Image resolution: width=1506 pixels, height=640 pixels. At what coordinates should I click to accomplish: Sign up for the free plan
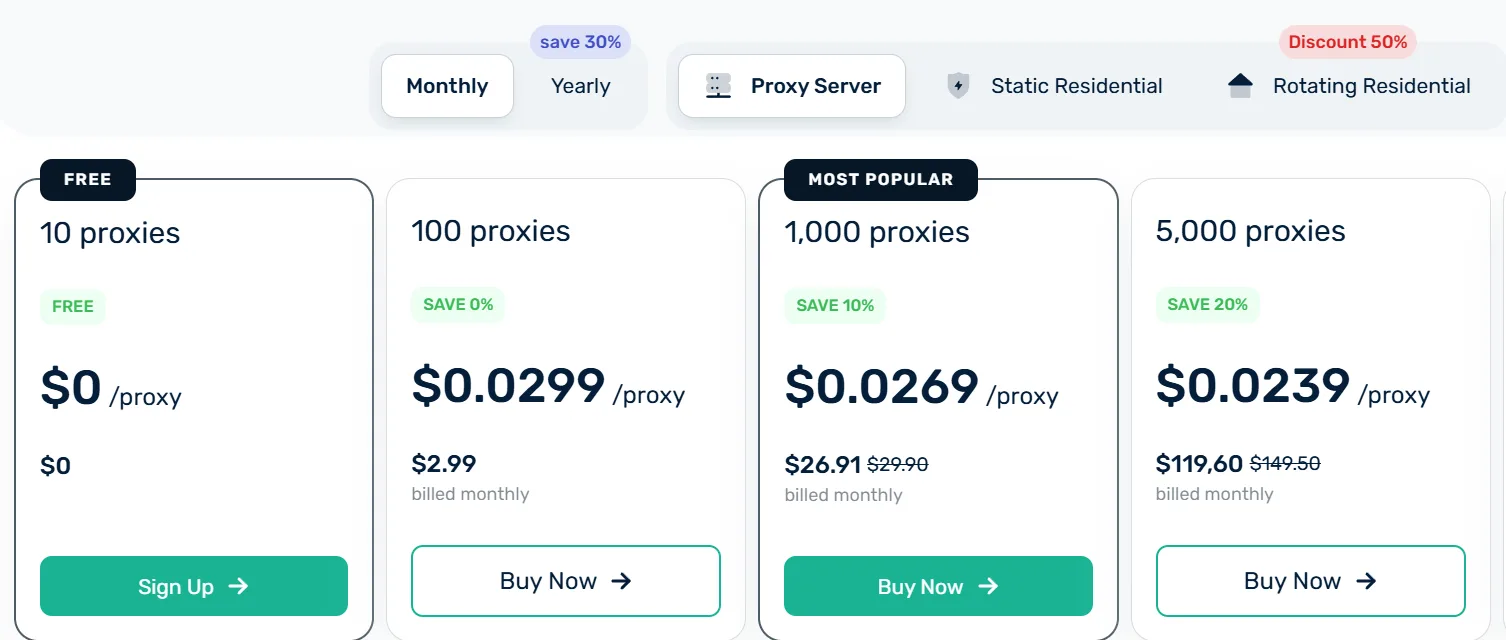point(194,586)
